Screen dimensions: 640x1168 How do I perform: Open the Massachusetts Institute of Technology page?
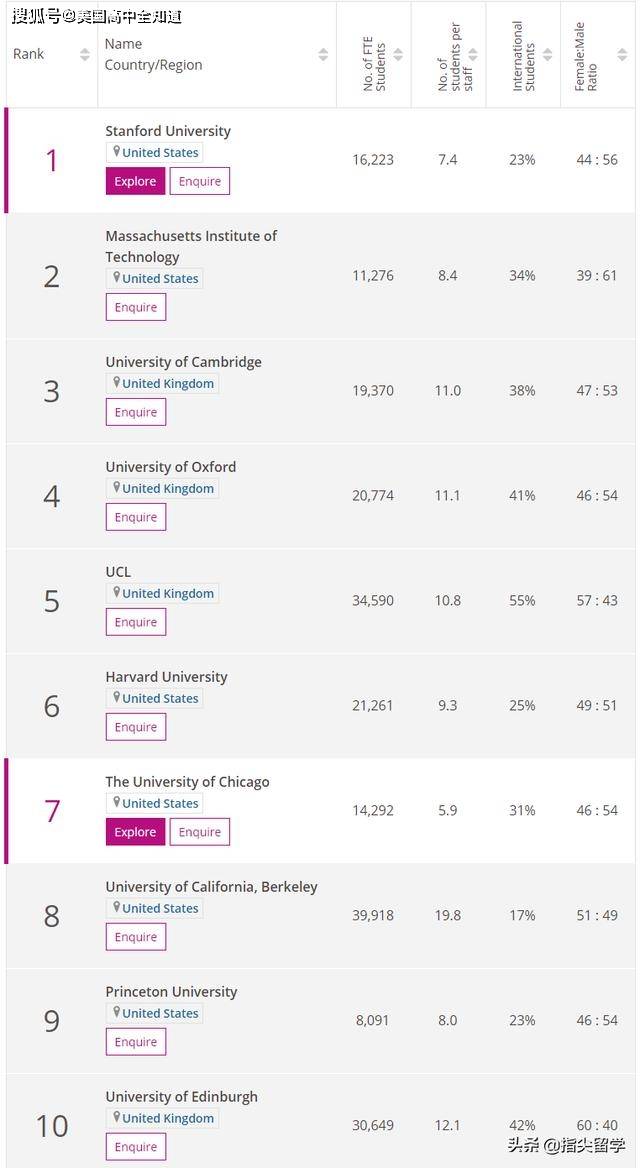coord(190,246)
